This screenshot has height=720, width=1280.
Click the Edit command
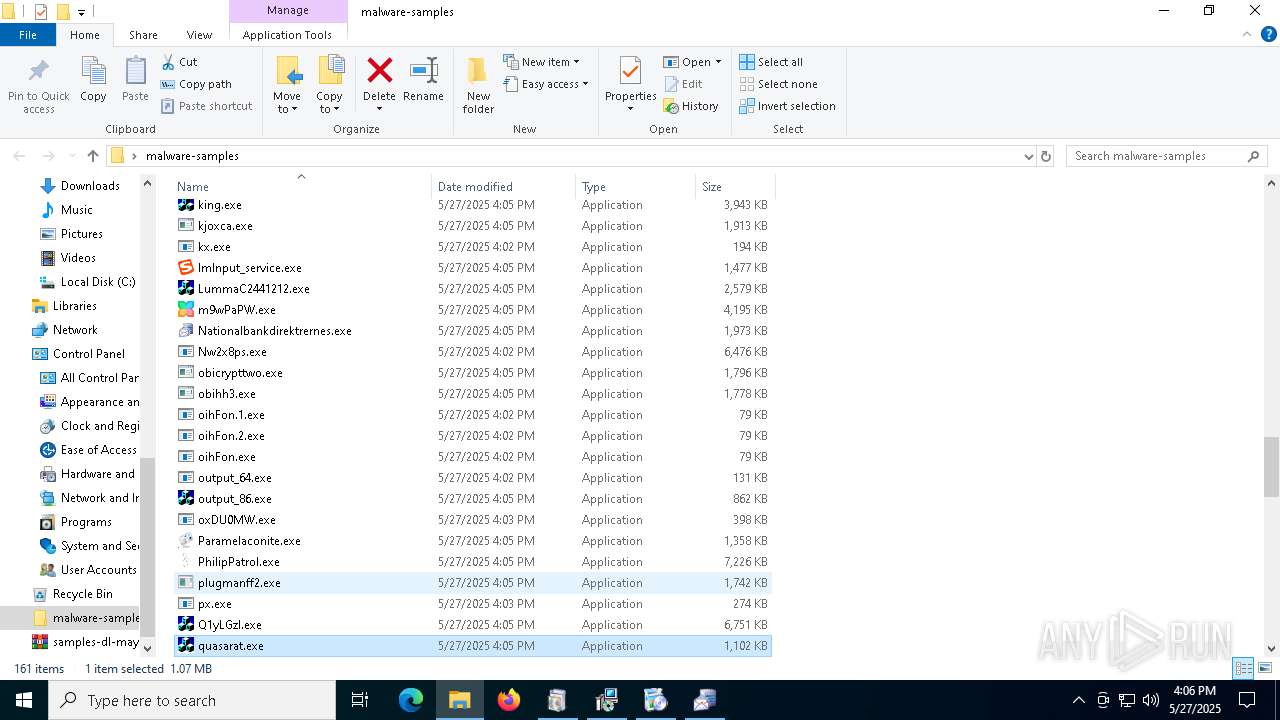click(x=683, y=84)
